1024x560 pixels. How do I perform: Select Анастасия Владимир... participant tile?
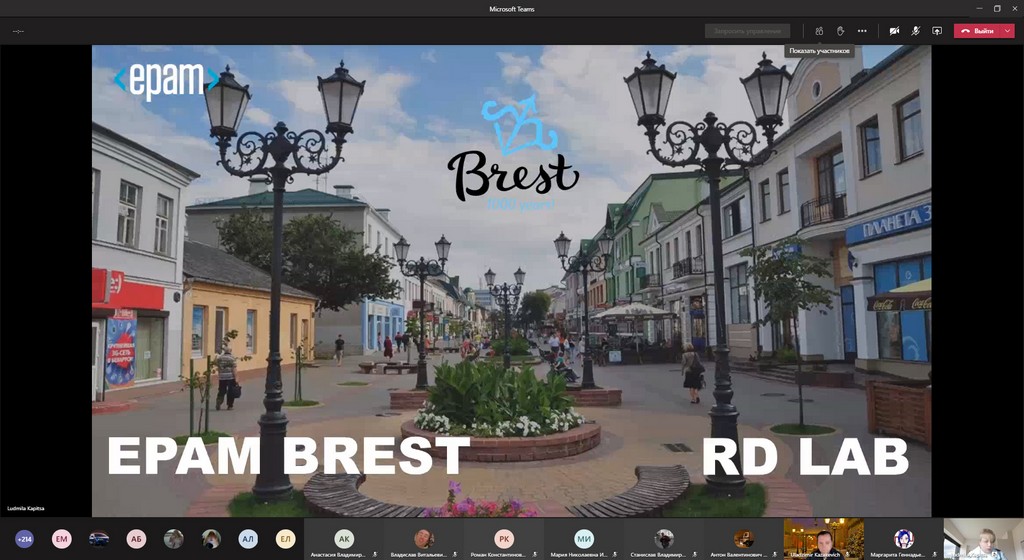tap(344, 539)
